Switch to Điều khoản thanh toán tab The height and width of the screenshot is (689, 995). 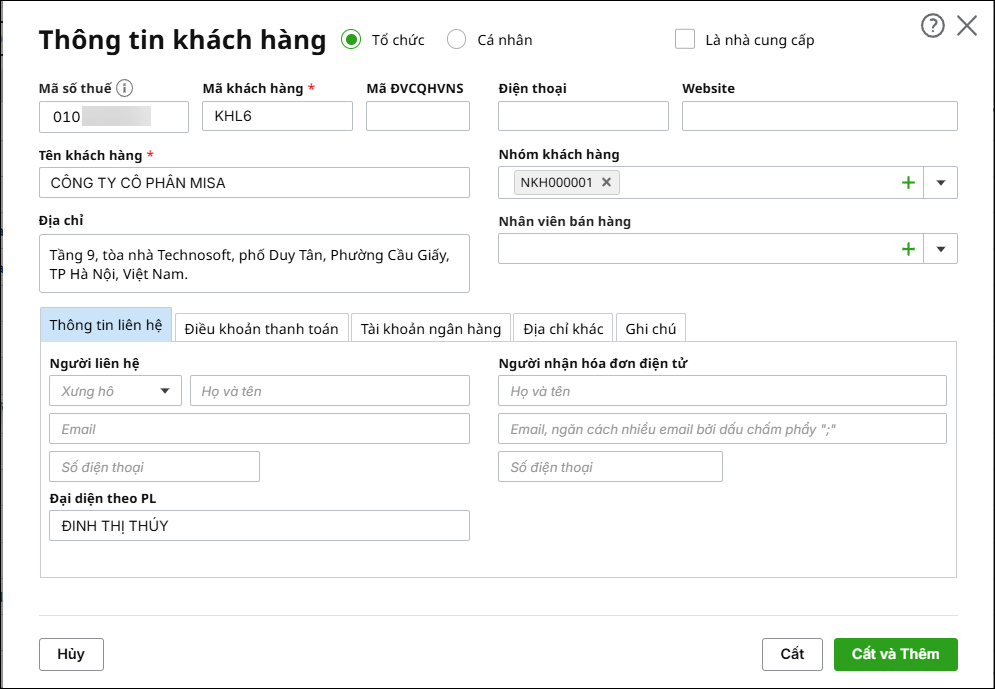click(x=261, y=328)
